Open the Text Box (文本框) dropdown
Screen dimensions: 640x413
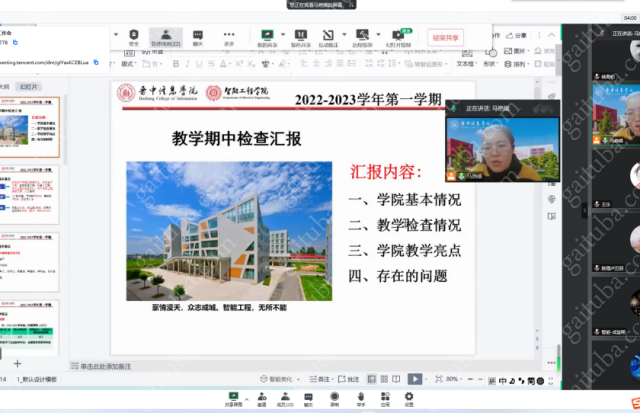467,64
